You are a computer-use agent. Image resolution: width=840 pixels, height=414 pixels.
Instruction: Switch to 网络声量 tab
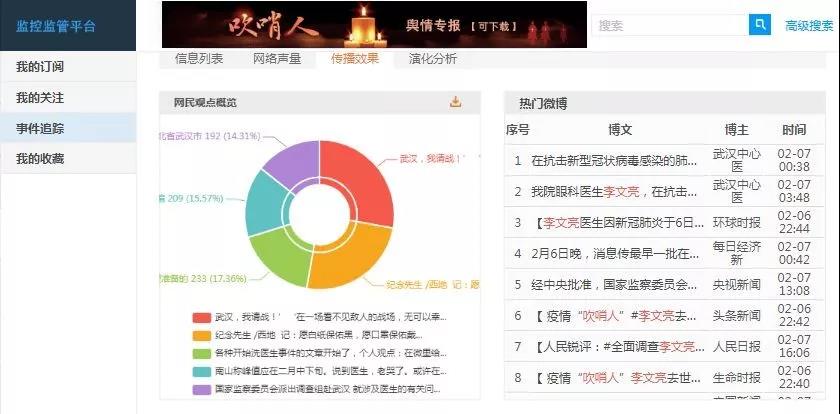click(277, 59)
